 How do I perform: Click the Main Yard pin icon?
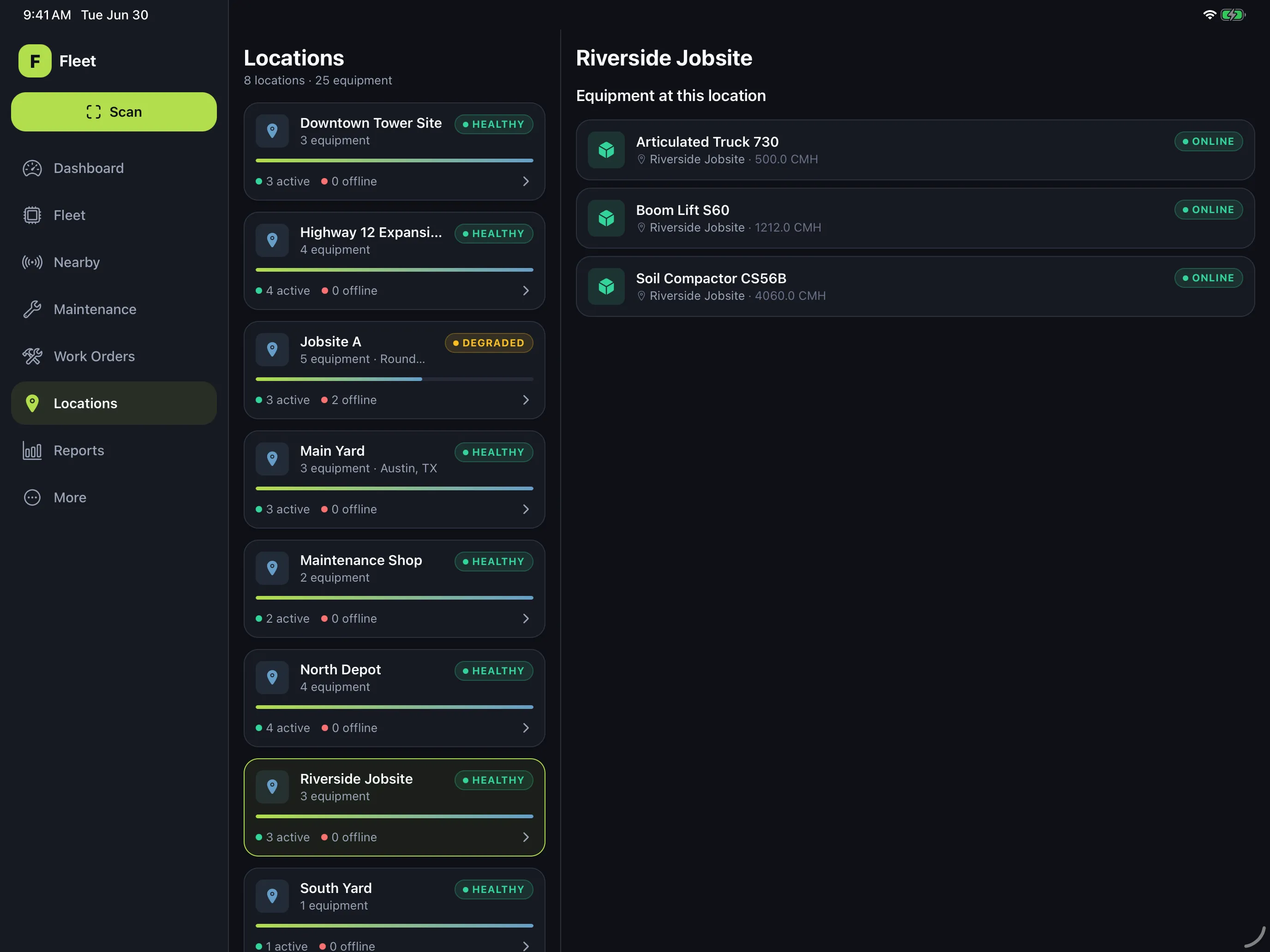272,459
